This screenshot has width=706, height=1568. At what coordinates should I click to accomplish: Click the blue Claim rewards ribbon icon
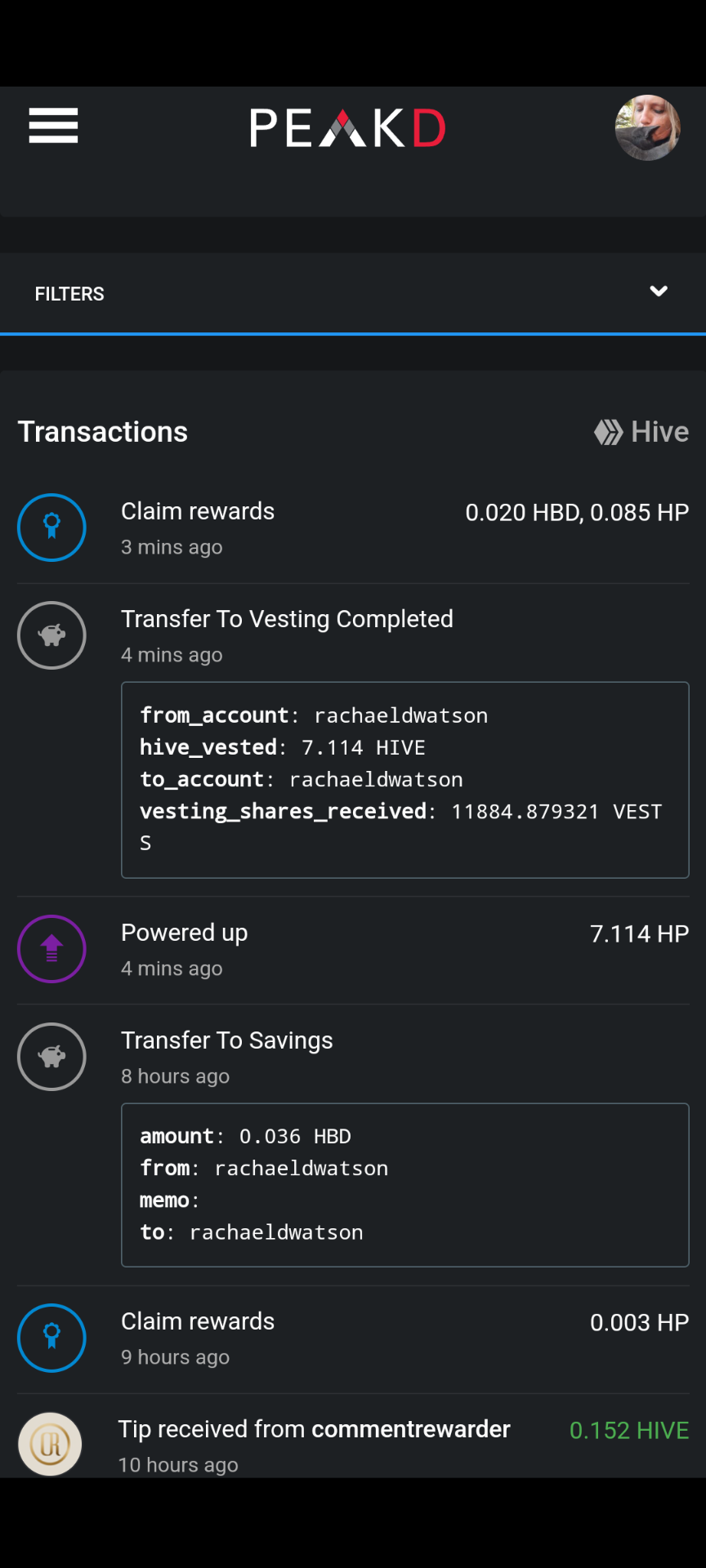pos(51,528)
